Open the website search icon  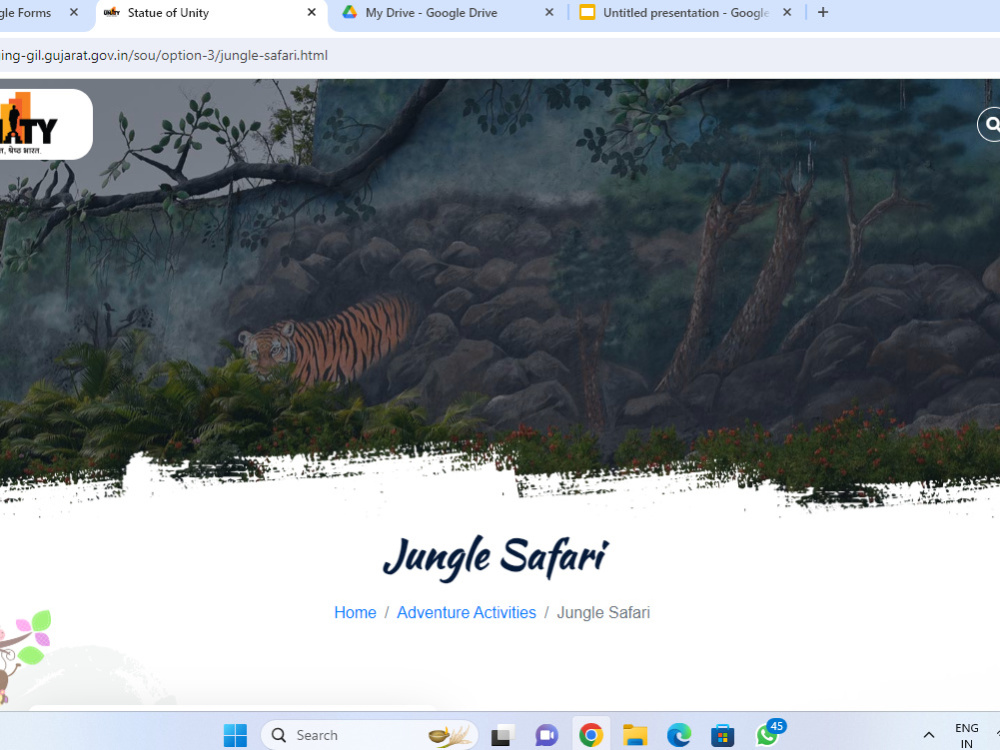[990, 124]
